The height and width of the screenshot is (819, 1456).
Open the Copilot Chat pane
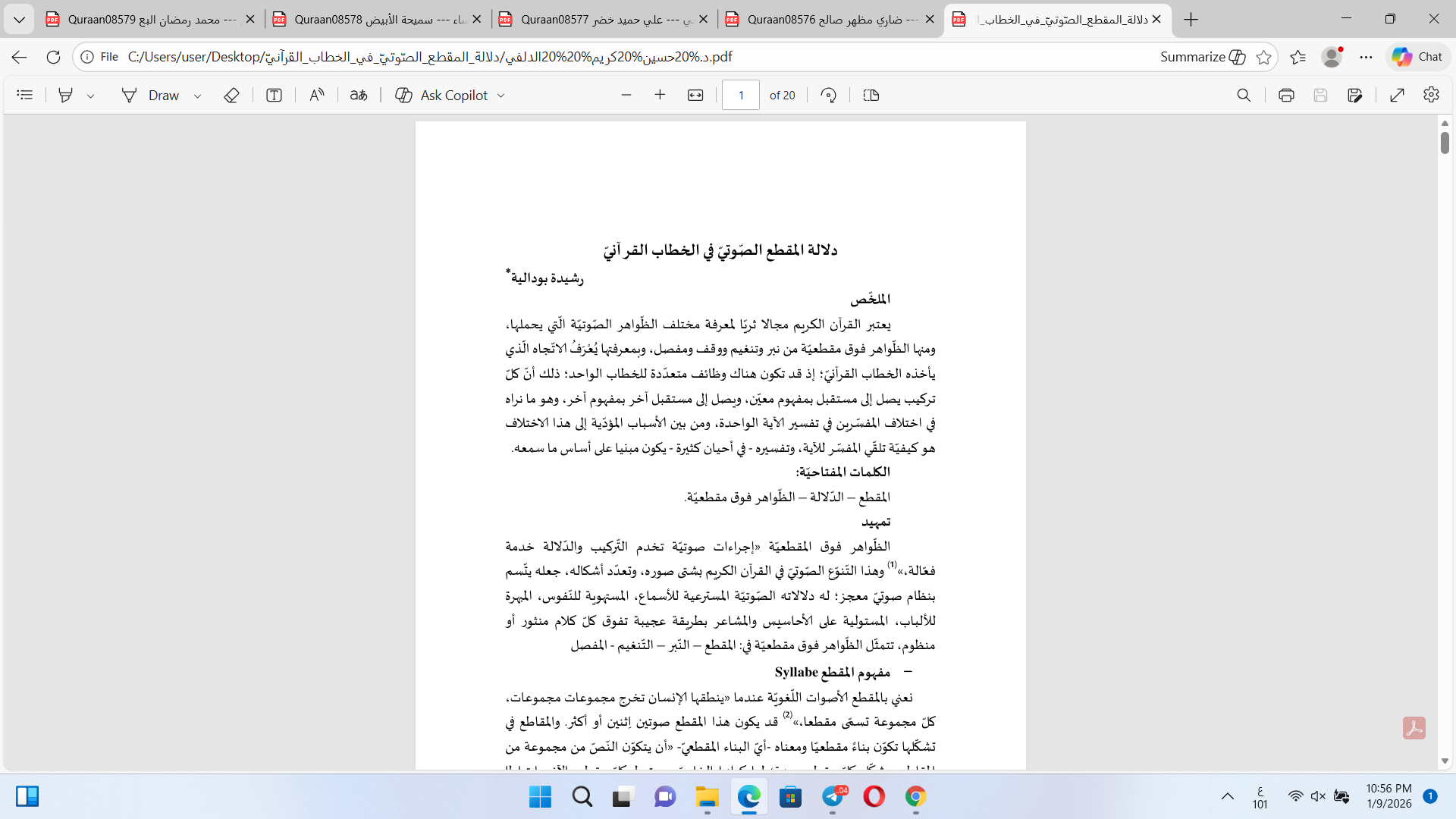1417,57
